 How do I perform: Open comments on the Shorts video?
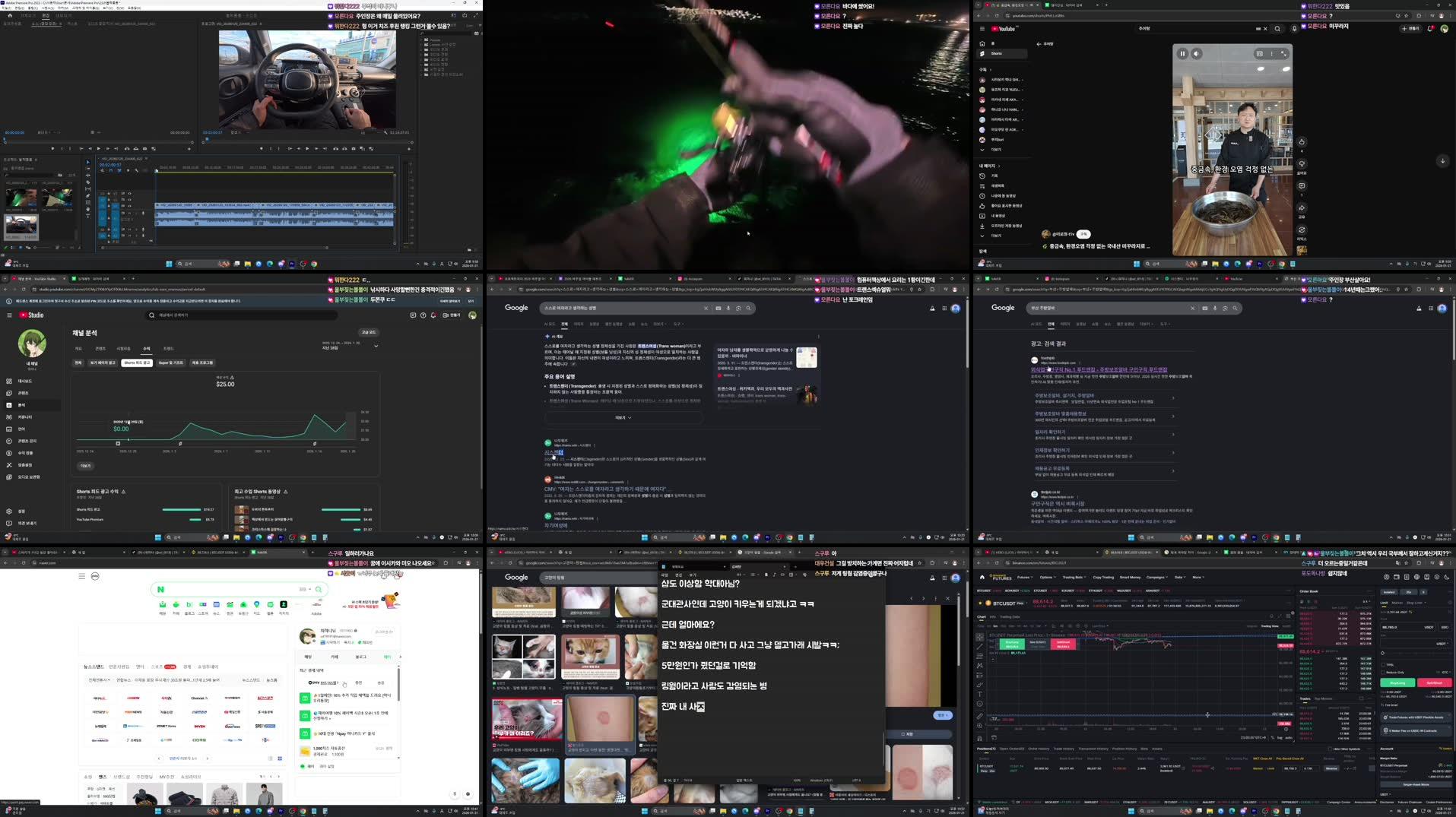[1302, 185]
